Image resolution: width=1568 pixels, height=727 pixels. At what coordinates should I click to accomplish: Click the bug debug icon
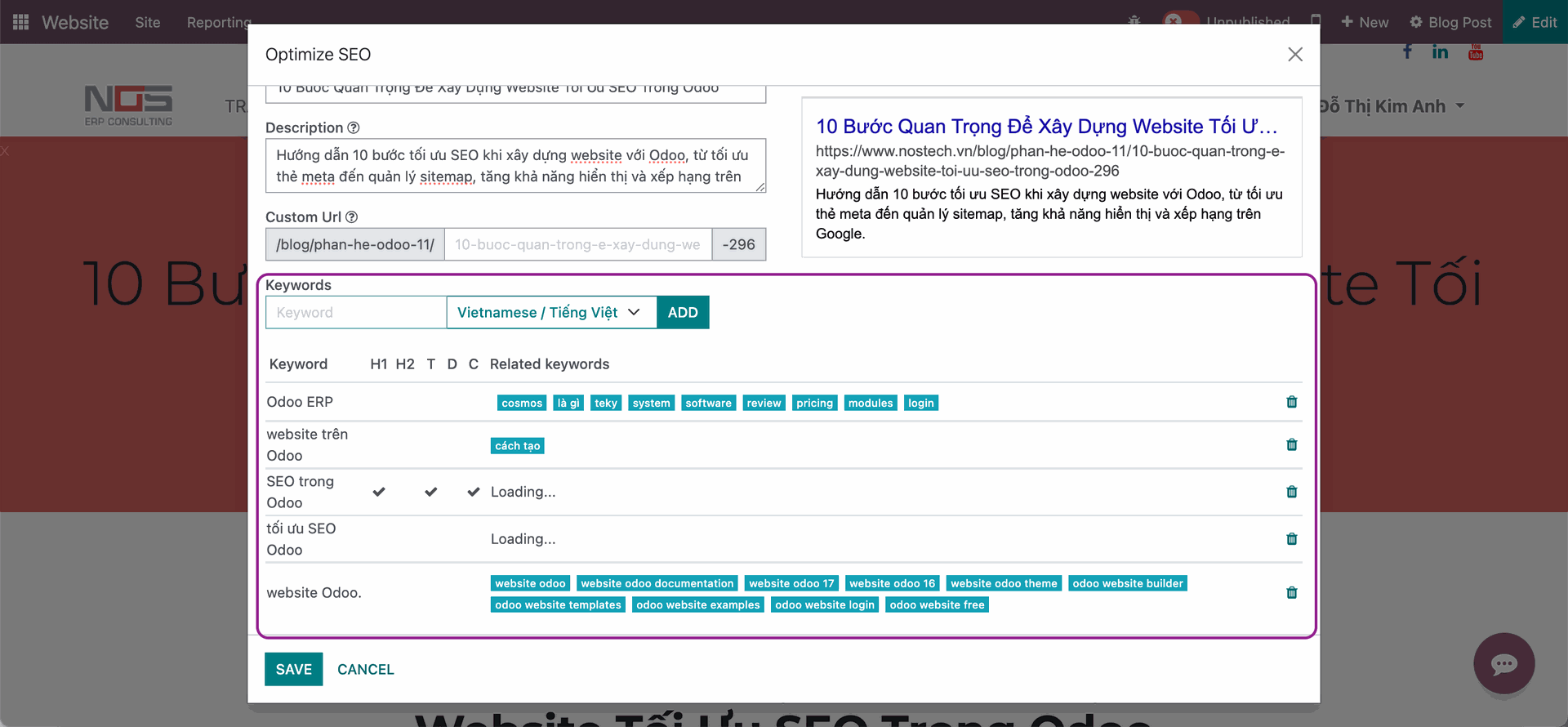click(1134, 20)
